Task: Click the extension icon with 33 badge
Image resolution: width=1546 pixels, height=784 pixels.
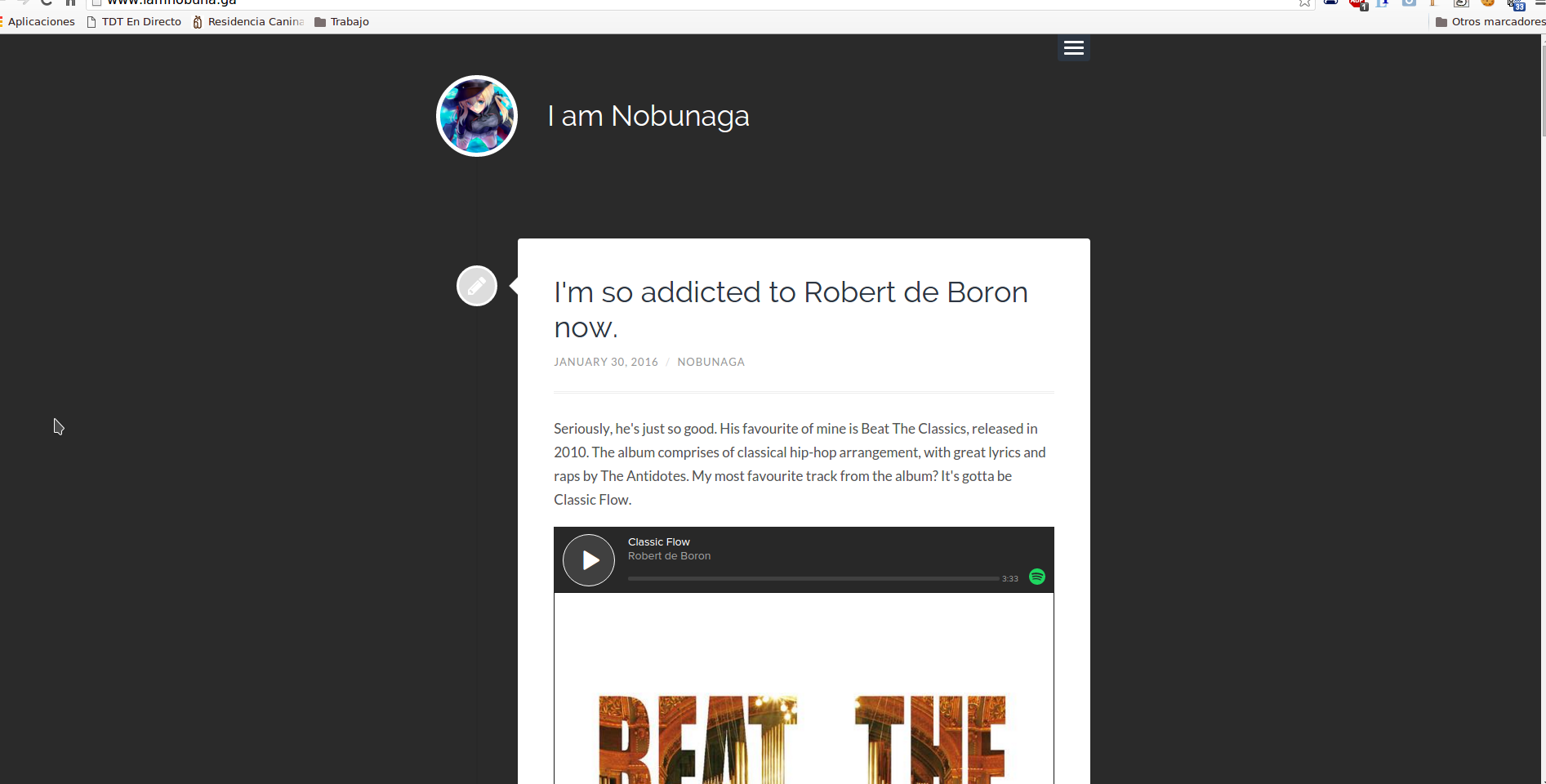Action: (x=1516, y=3)
